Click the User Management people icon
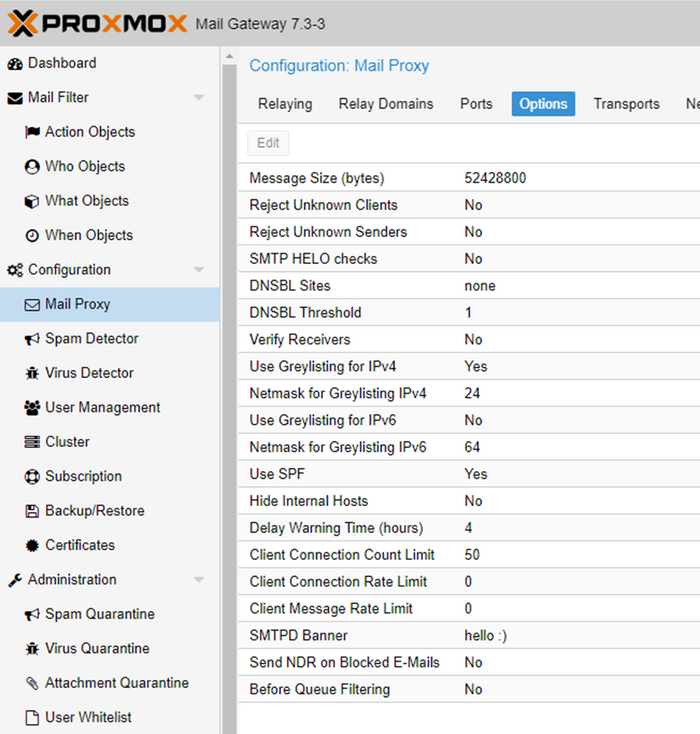The height and width of the screenshot is (734, 700). pos(32,408)
